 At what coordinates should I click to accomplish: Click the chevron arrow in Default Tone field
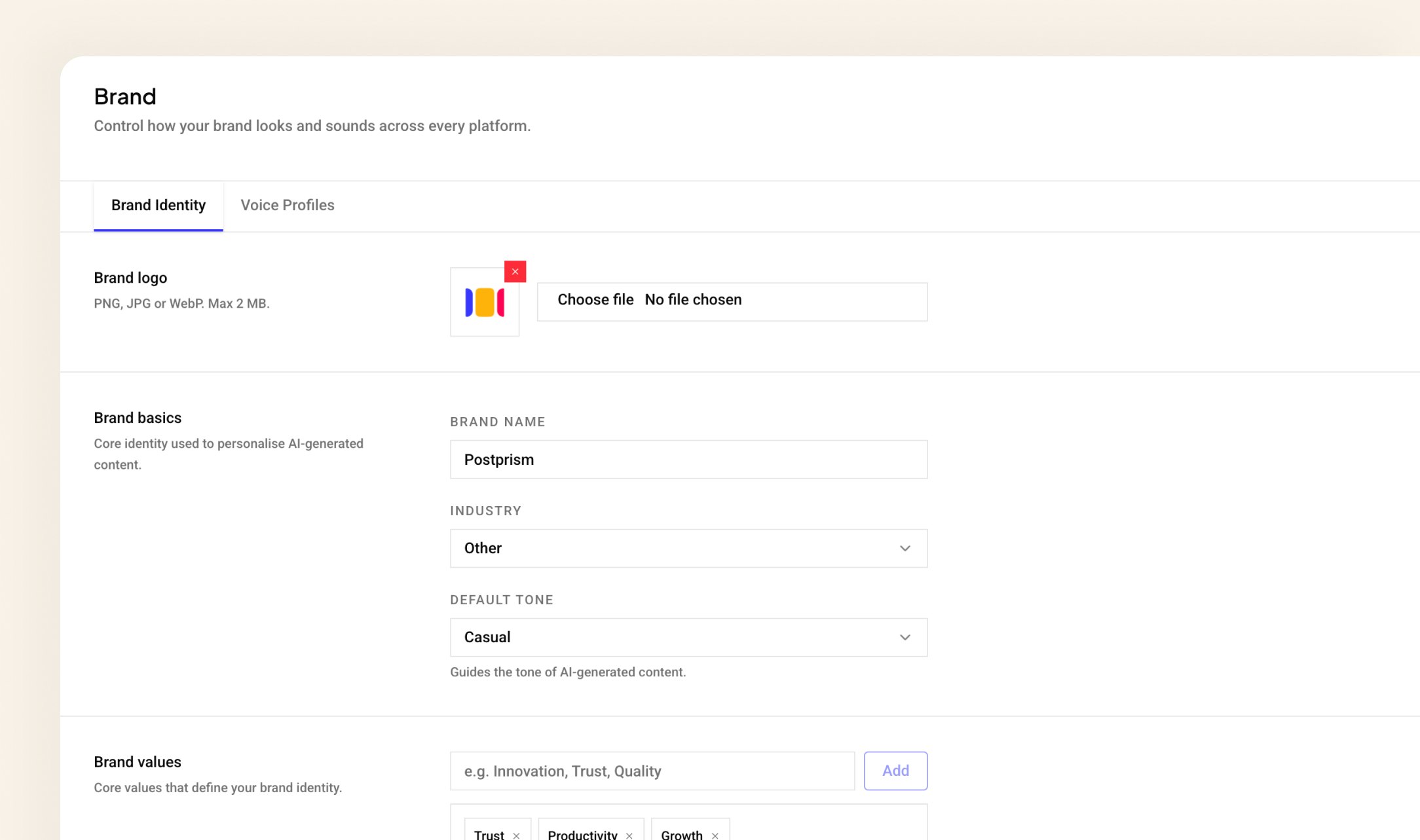tap(905, 638)
